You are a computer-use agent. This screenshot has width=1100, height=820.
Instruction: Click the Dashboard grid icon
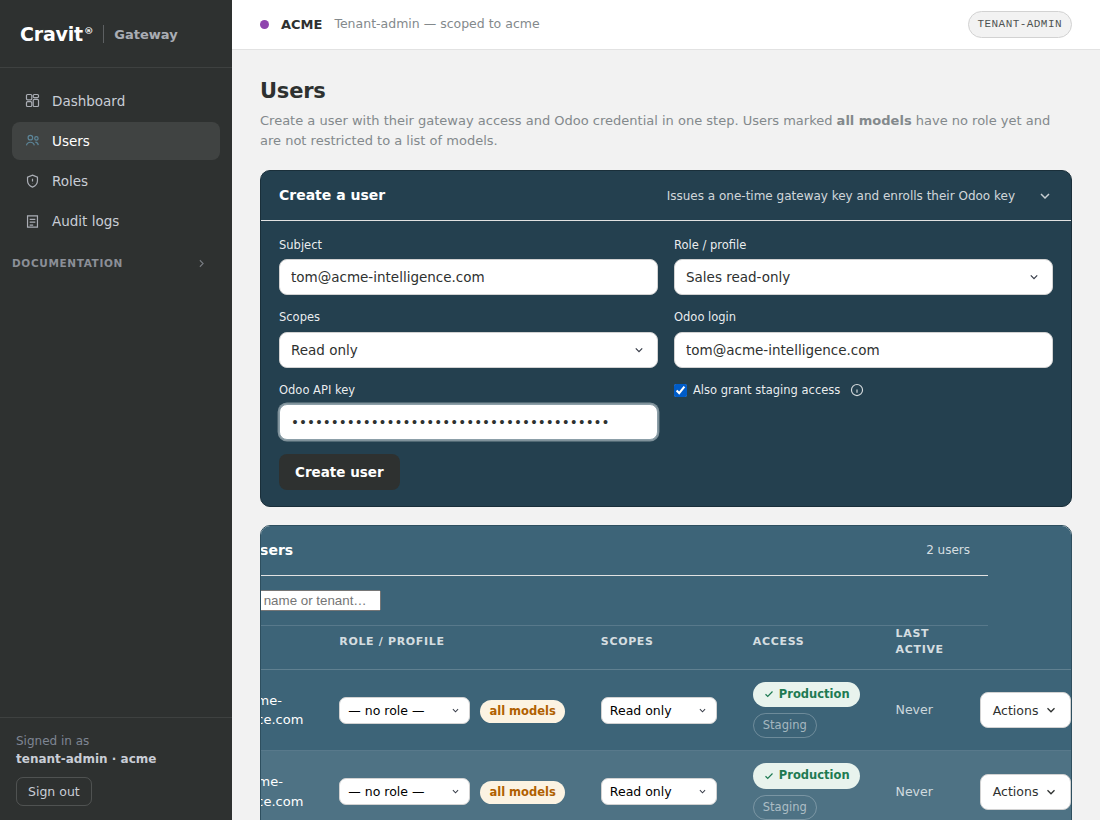[32, 100]
